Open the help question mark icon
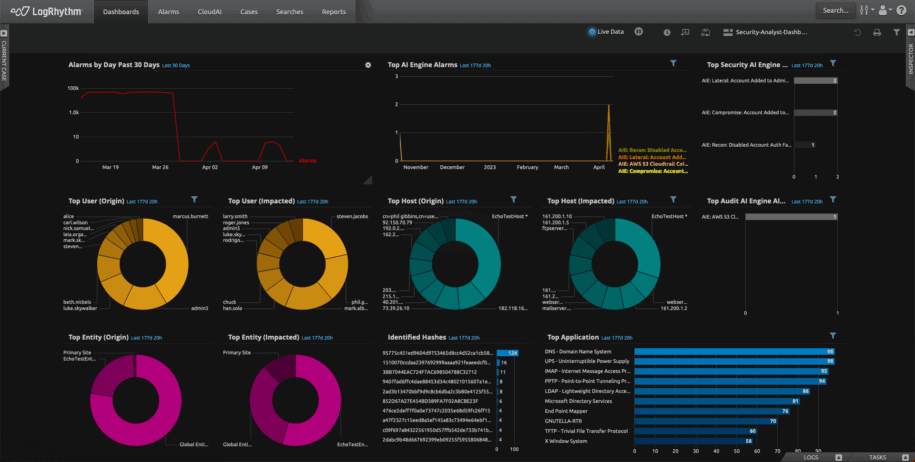 pyautogui.click(x=902, y=10)
